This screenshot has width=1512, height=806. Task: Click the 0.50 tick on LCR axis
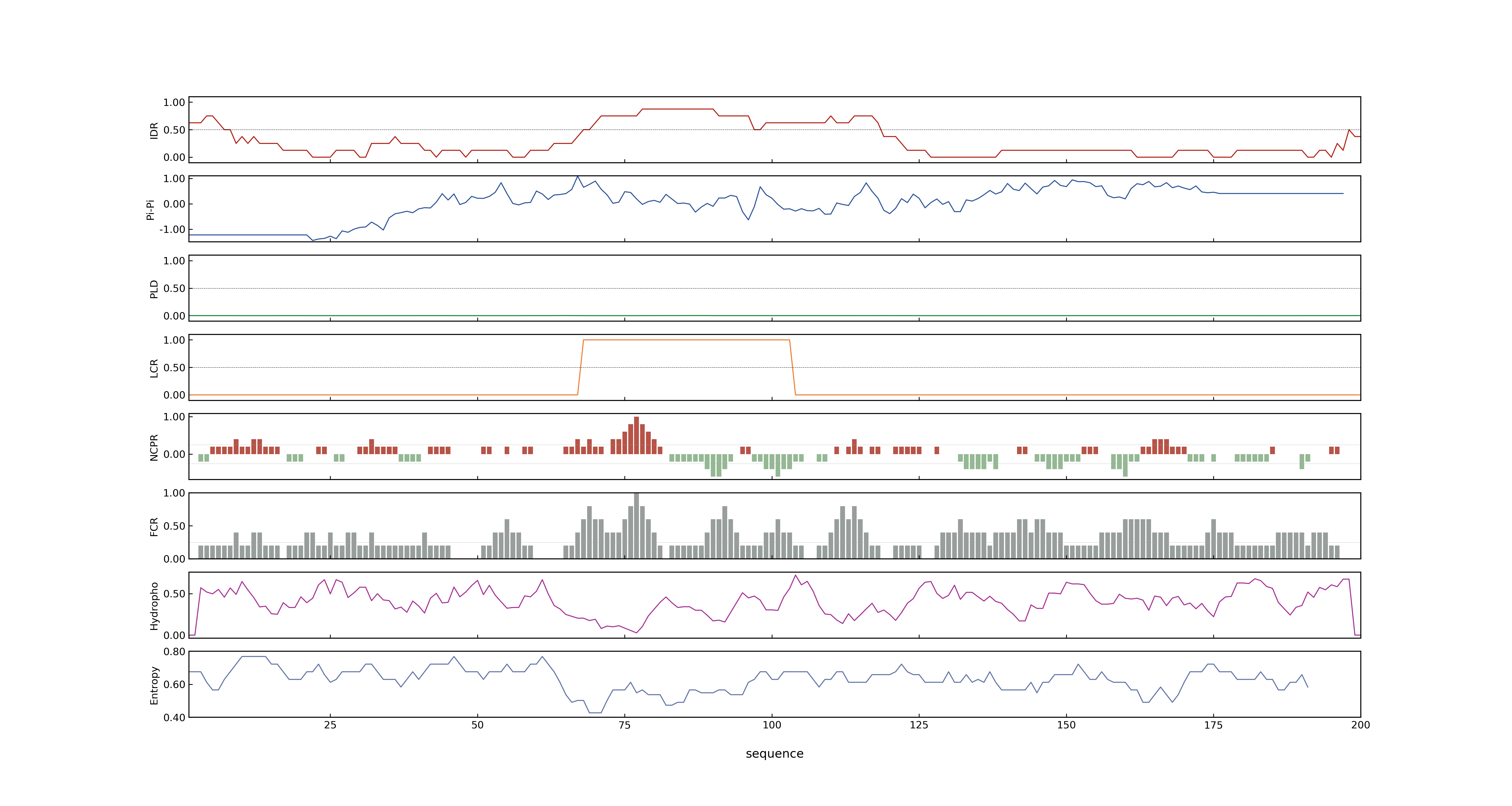[174, 368]
